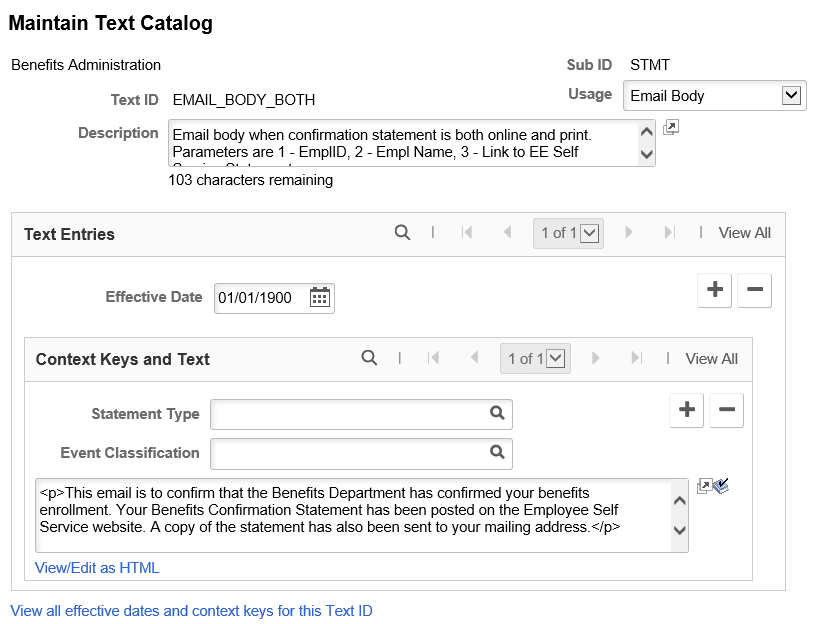The image size is (822, 624).
Task: Click next row arrow in Text Entries grid
Action: (629, 232)
